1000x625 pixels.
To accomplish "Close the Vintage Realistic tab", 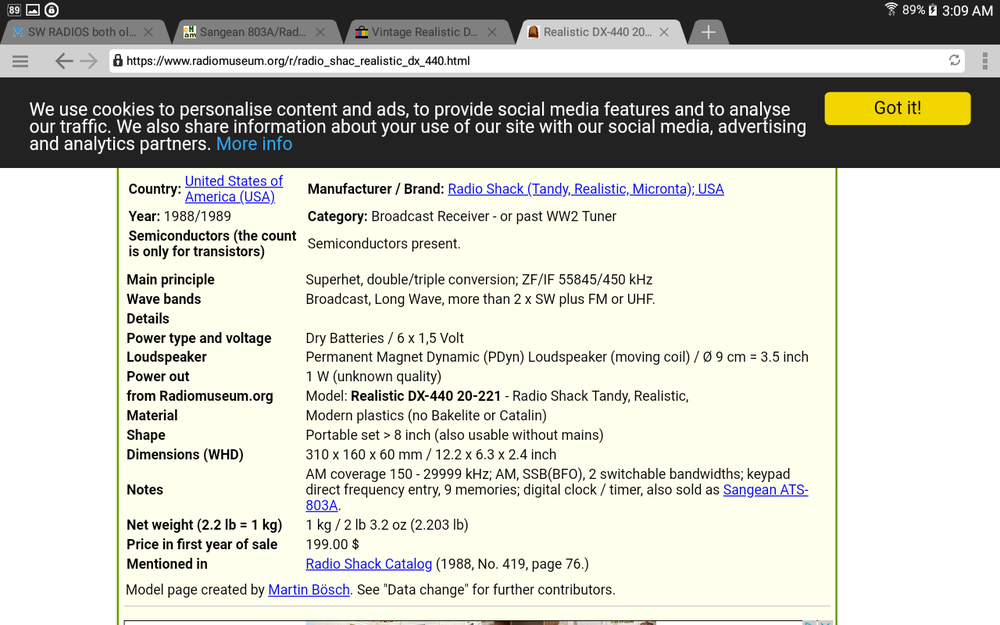I will [x=492, y=32].
